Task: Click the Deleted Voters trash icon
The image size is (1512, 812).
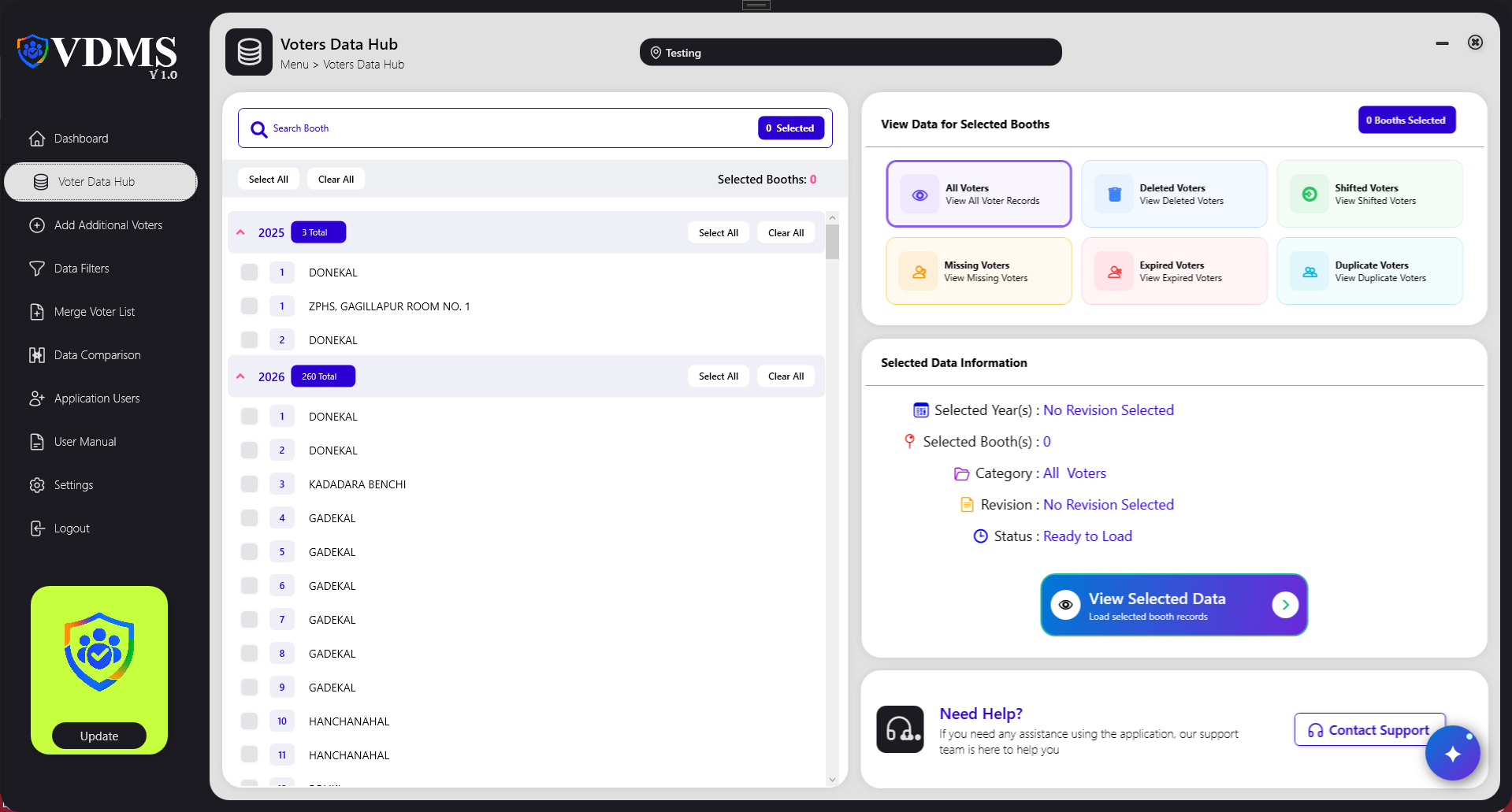Action: click(1114, 195)
